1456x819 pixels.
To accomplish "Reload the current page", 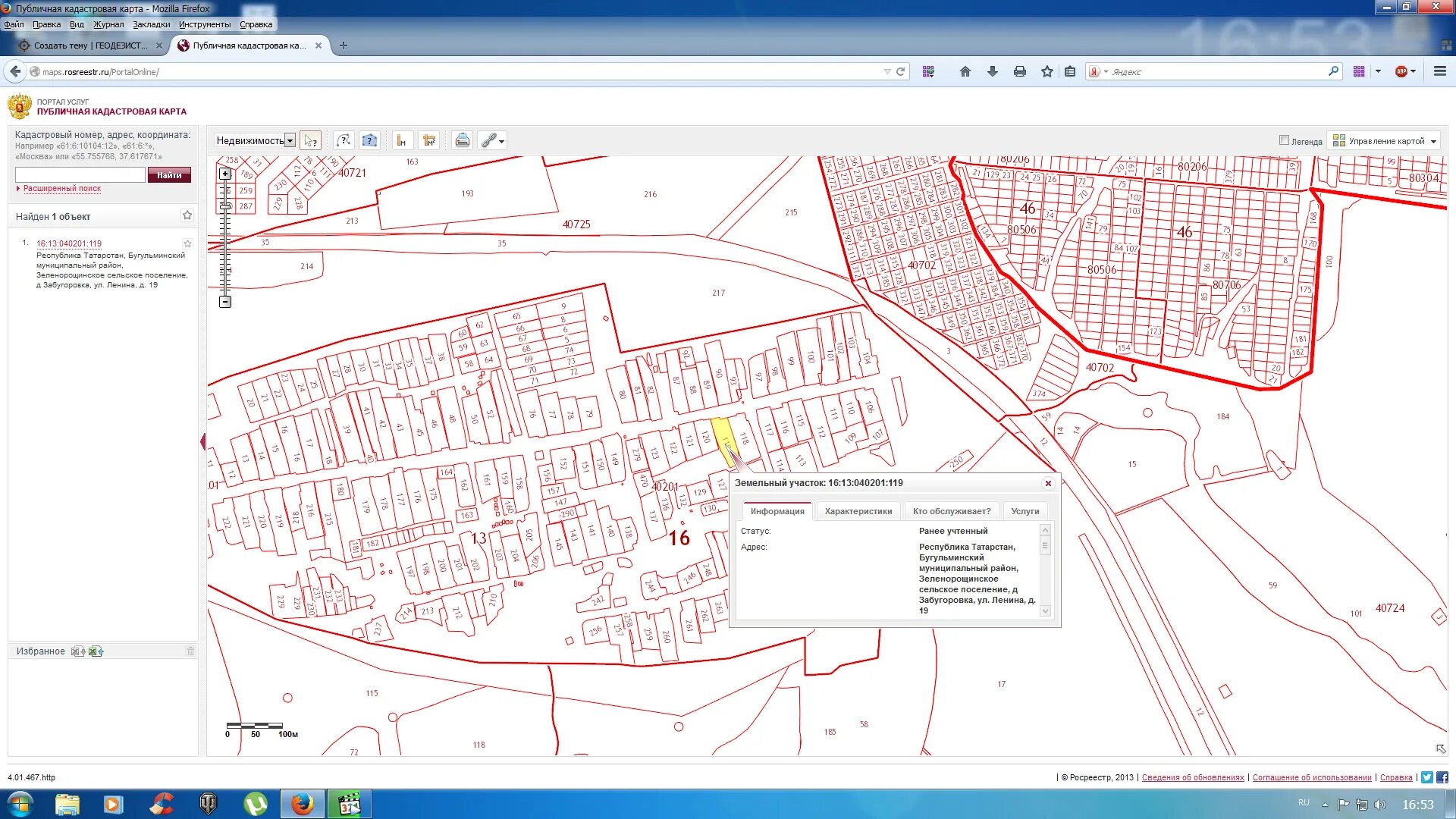I will pyautogui.click(x=901, y=71).
